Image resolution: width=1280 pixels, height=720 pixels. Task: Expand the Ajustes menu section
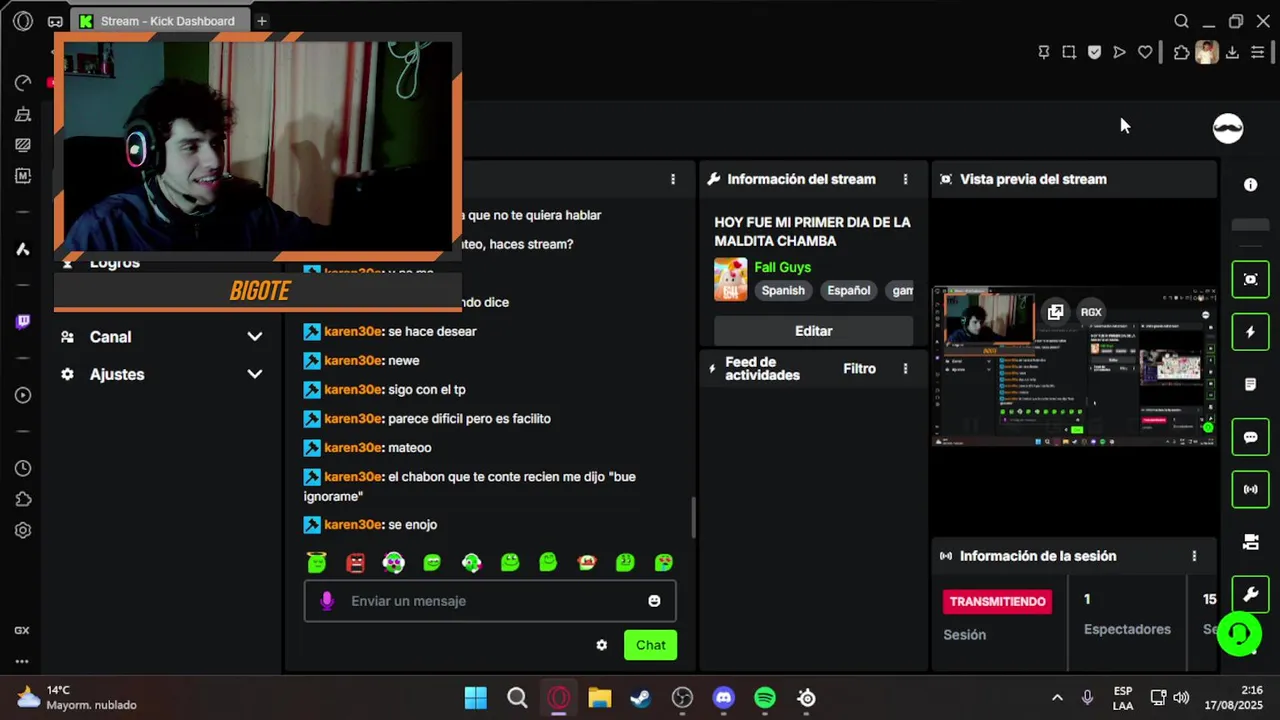pos(160,374)
